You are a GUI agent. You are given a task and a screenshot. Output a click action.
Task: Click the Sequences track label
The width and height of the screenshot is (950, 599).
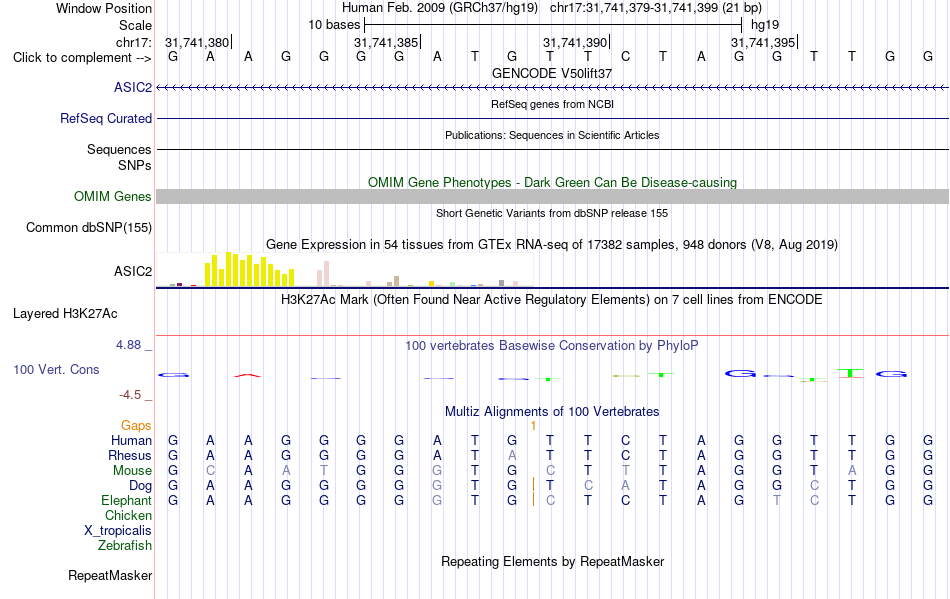(119, 150)
